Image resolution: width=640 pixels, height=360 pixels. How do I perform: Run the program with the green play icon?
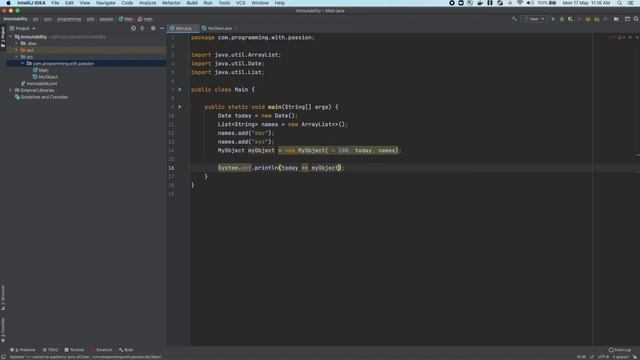click(x=553, y=19)
